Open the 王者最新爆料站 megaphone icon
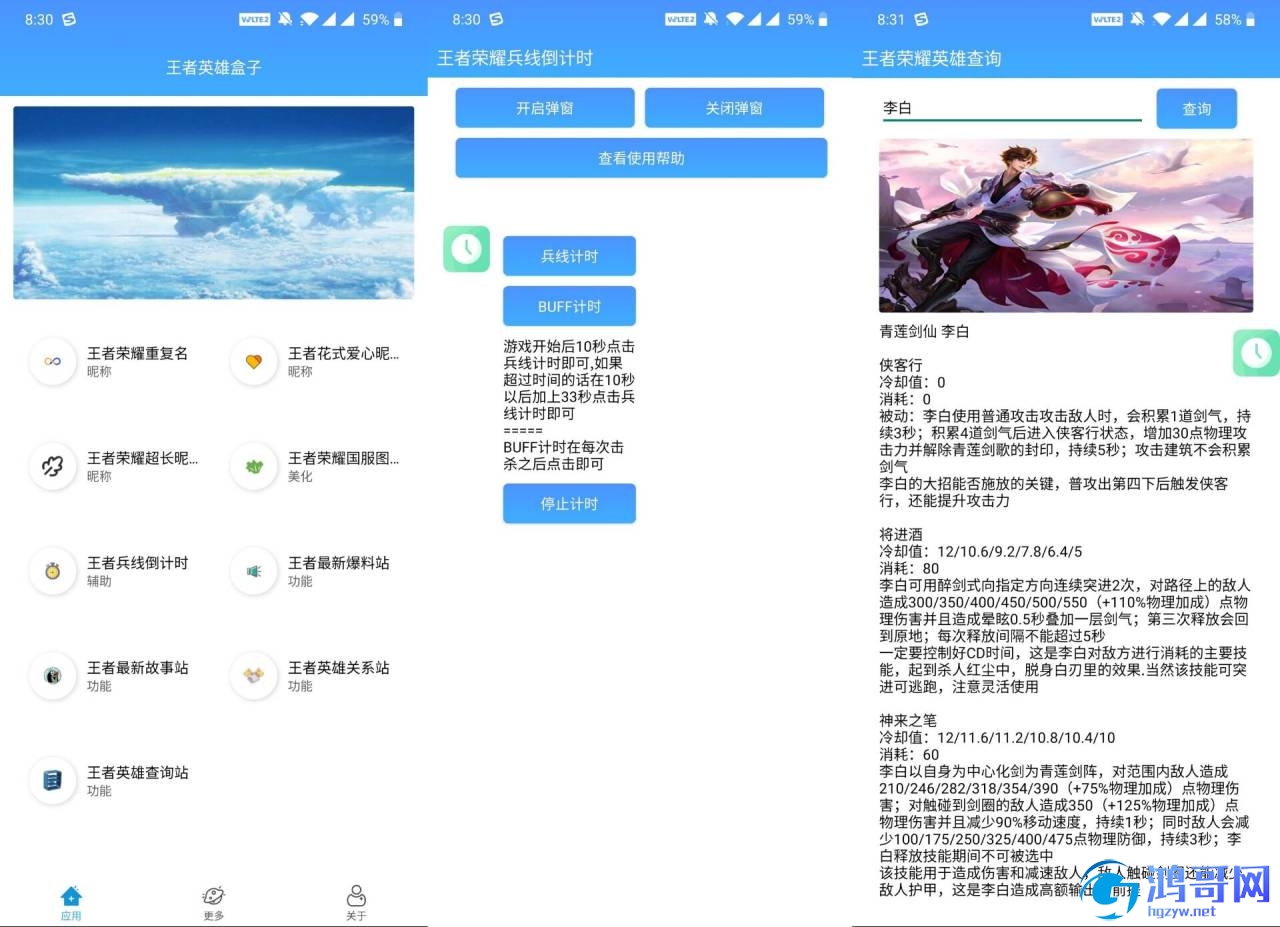The image size is (1280, 927). pos(254,571)
